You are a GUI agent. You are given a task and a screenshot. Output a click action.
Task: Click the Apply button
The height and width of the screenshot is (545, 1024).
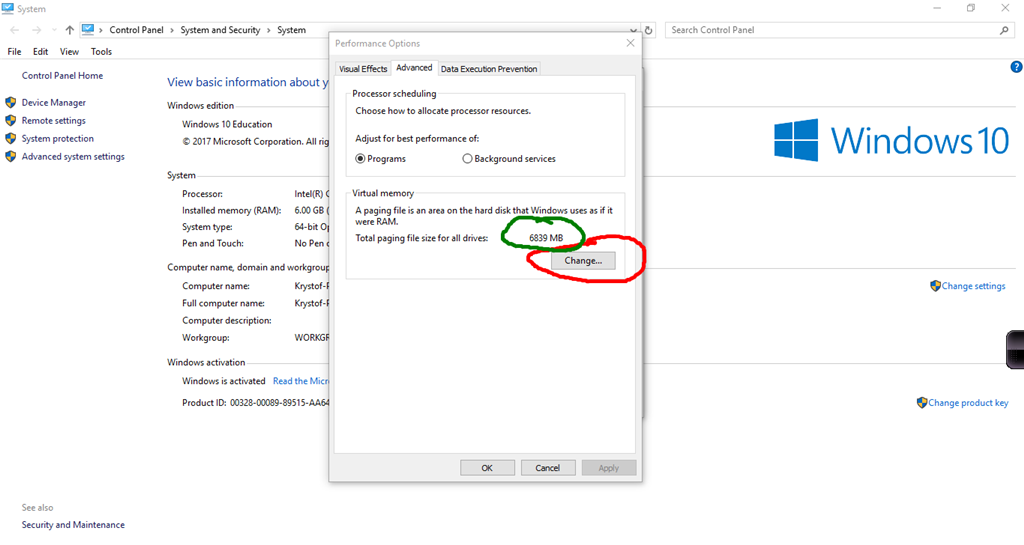coord(609,468)
